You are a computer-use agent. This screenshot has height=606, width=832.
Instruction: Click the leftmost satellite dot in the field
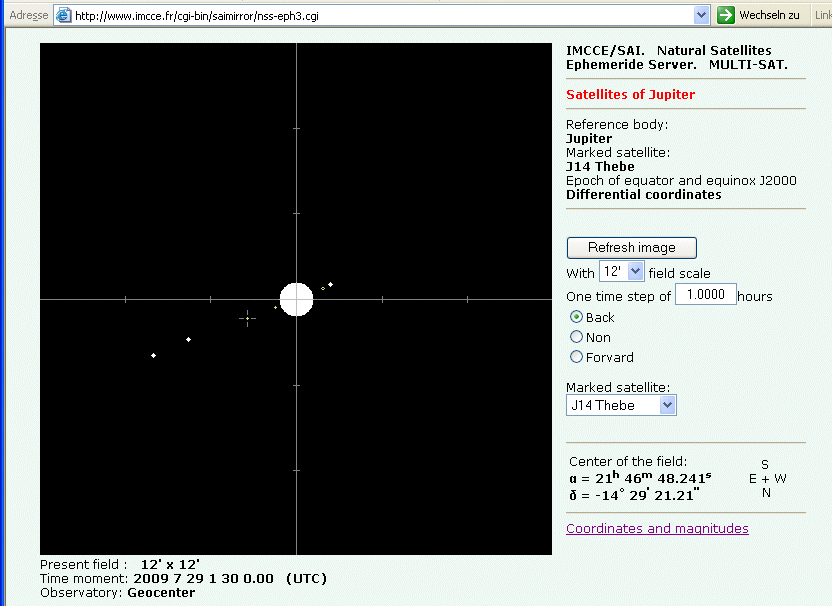[153, 356]
